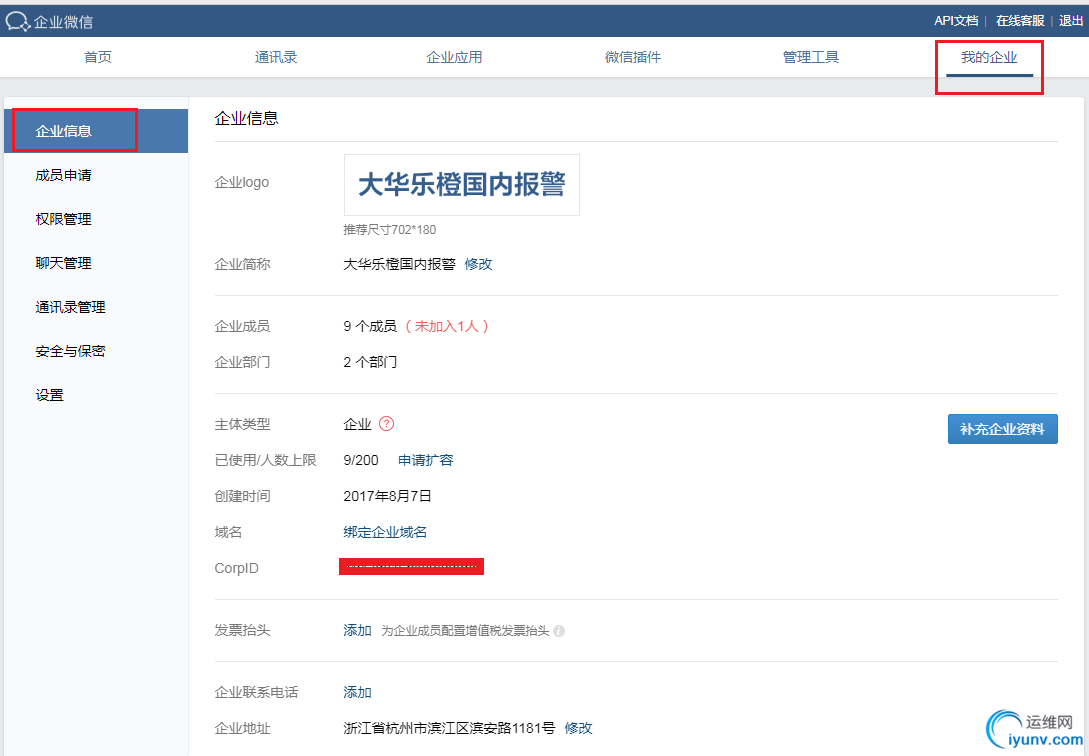
Task: Click 修改 next to 企业简称
Action: (478, 263)
